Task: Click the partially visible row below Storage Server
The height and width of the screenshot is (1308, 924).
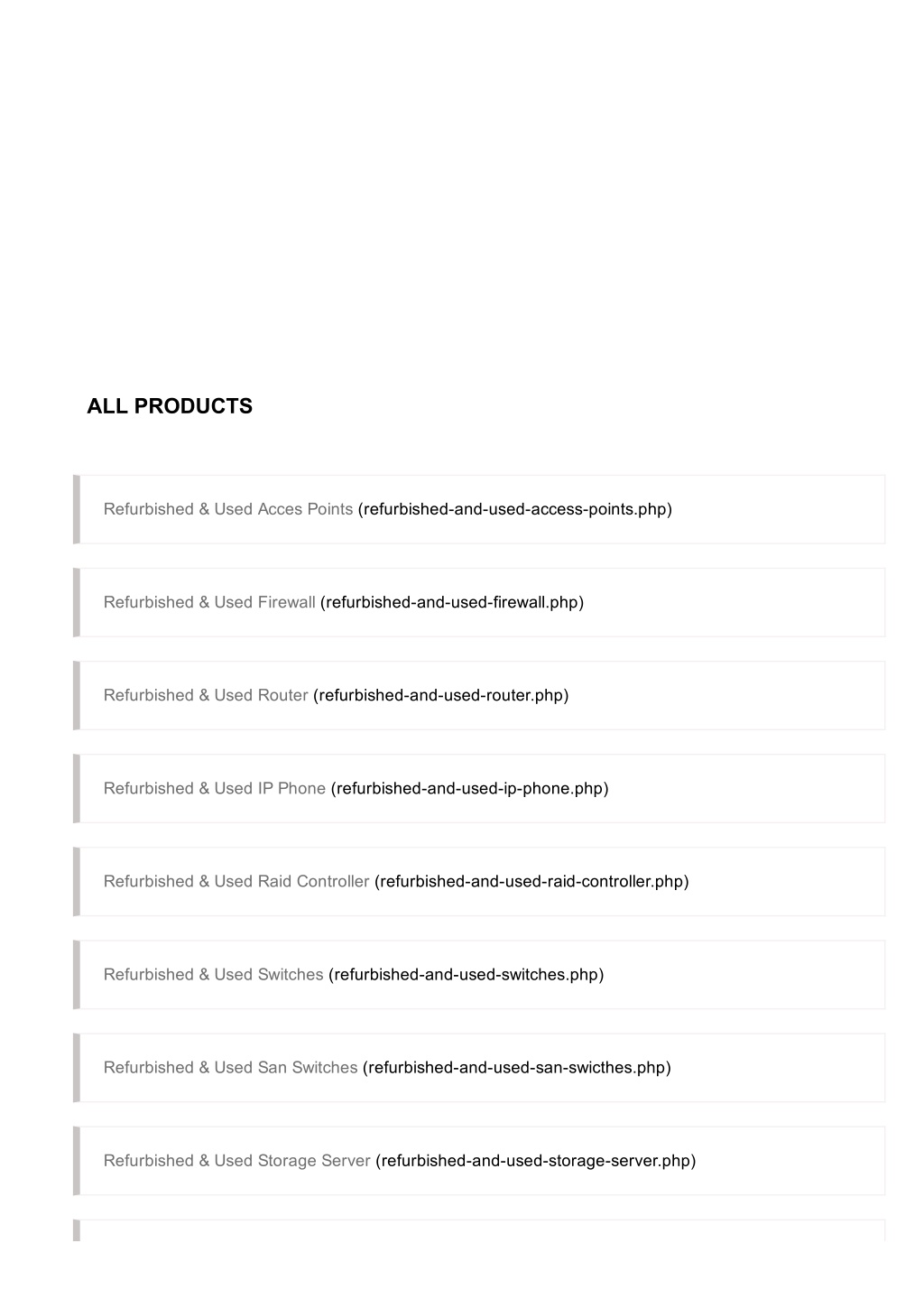Action: (479, 1230)
